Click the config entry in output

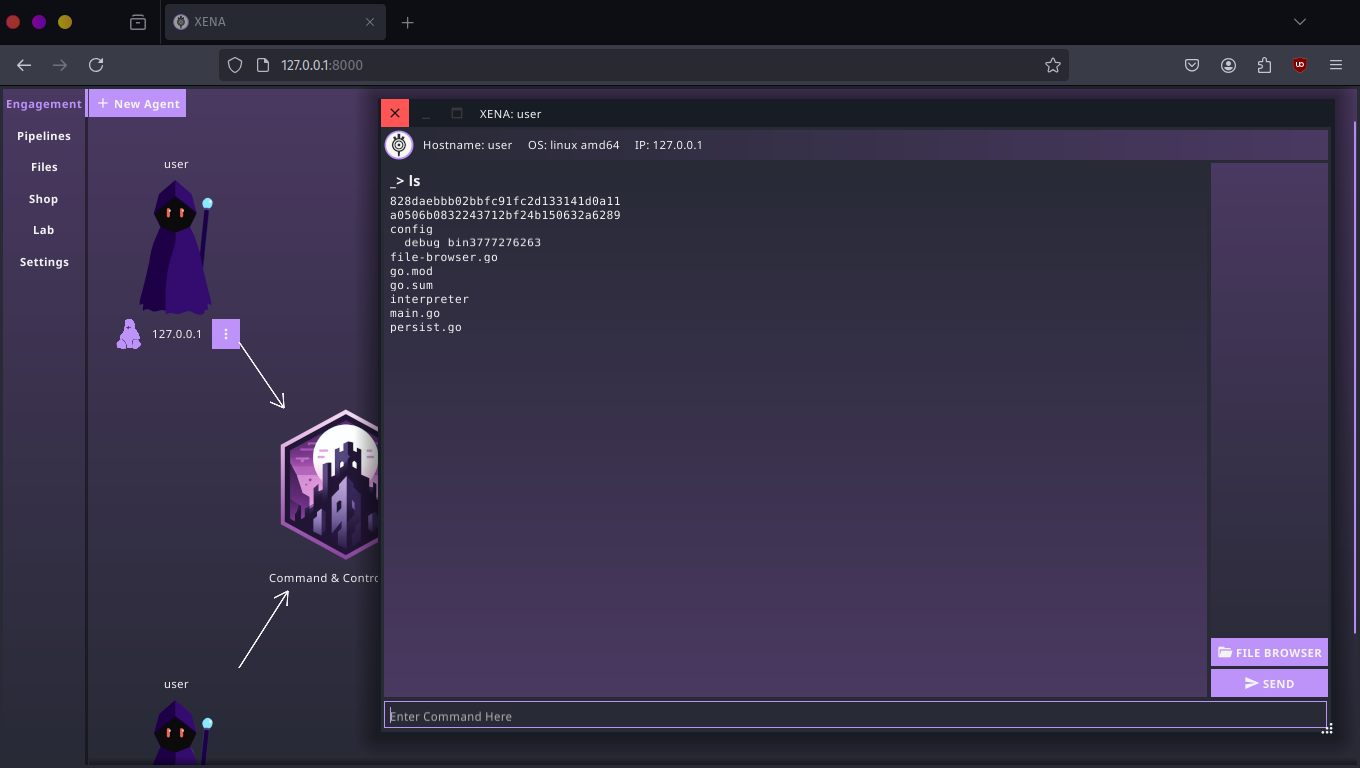[411, 229]
